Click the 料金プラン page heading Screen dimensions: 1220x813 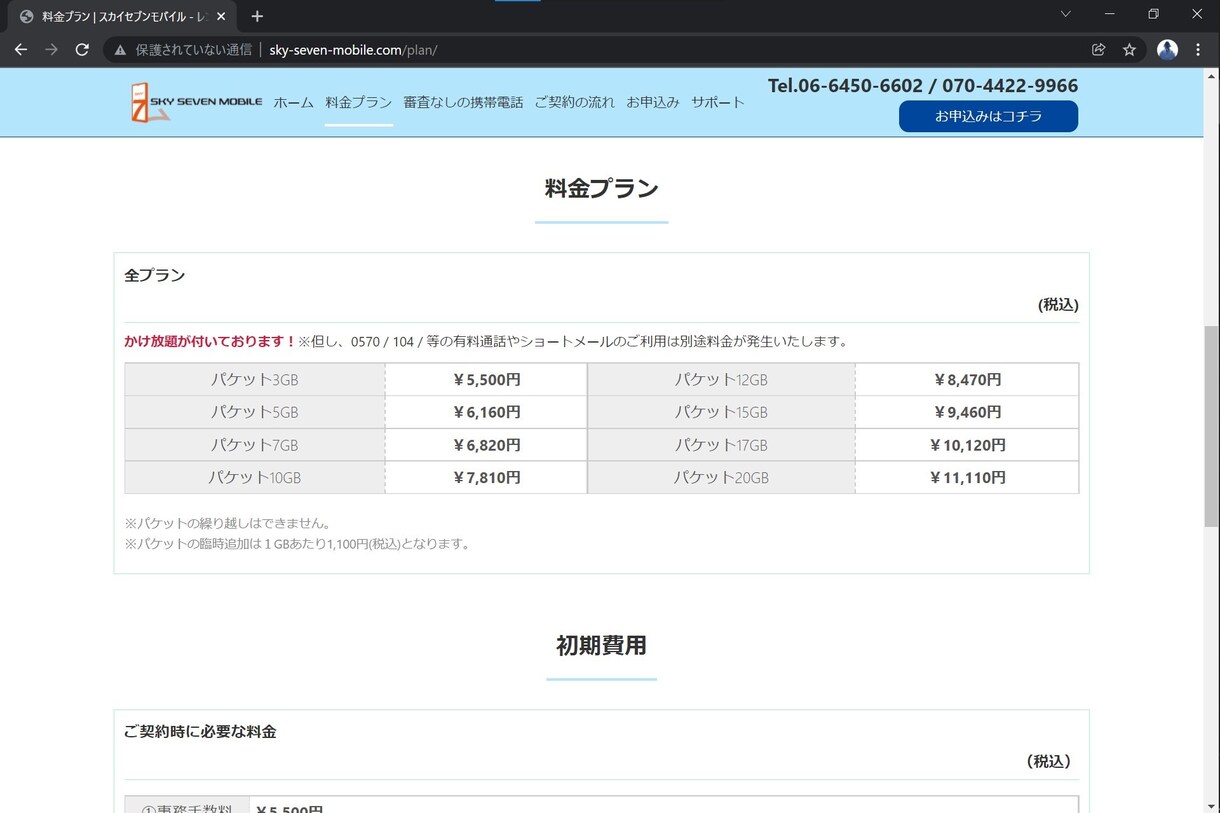pyautogui.click(x=601, y=188)
